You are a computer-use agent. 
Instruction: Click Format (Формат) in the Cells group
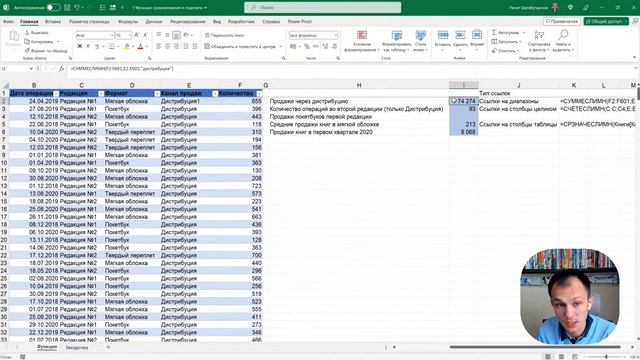click(477, 41)
